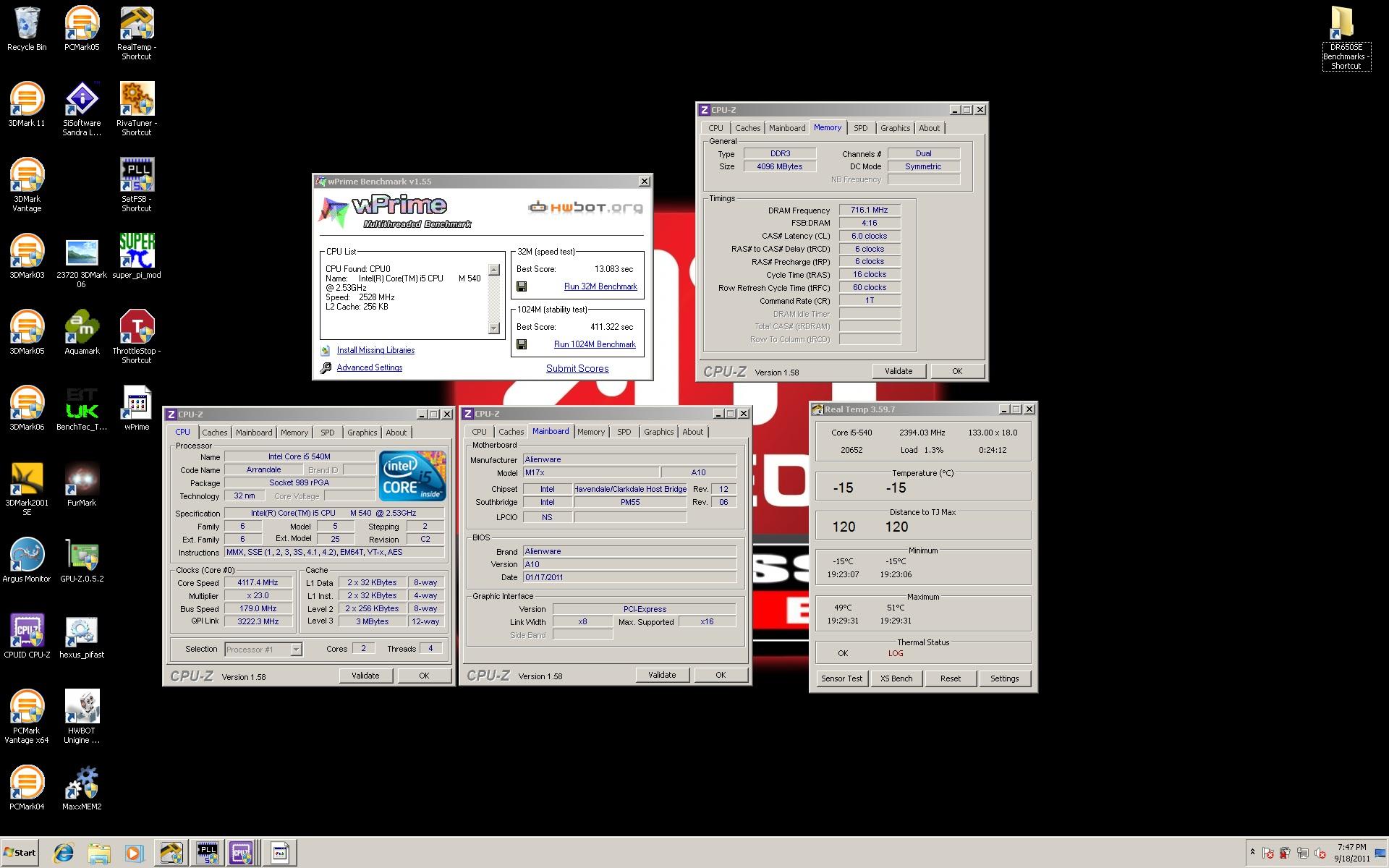Click the red LOG thermal status text
The height and width of the screenshot is (868, 1389).
tap(896, 653)
